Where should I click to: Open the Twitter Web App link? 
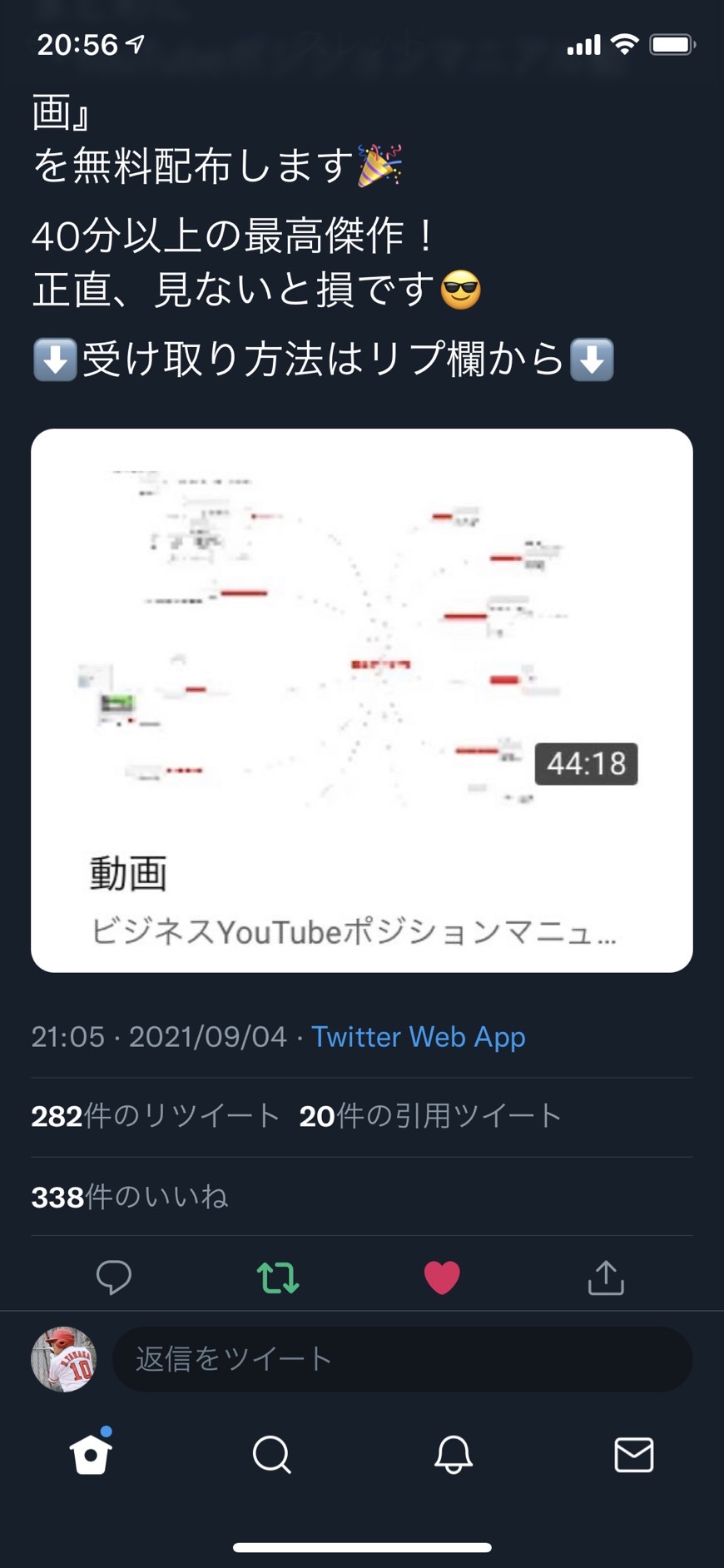pos(419,1037)
